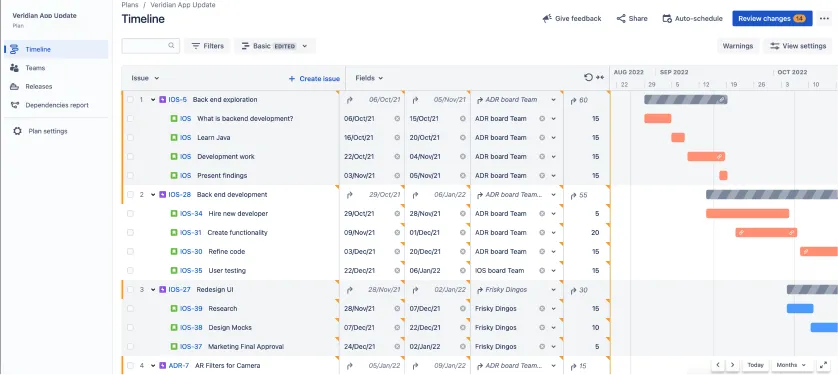Go to previous timeline period arrow
The height and width of the screenshot is (375, 839).
(718, 365)
